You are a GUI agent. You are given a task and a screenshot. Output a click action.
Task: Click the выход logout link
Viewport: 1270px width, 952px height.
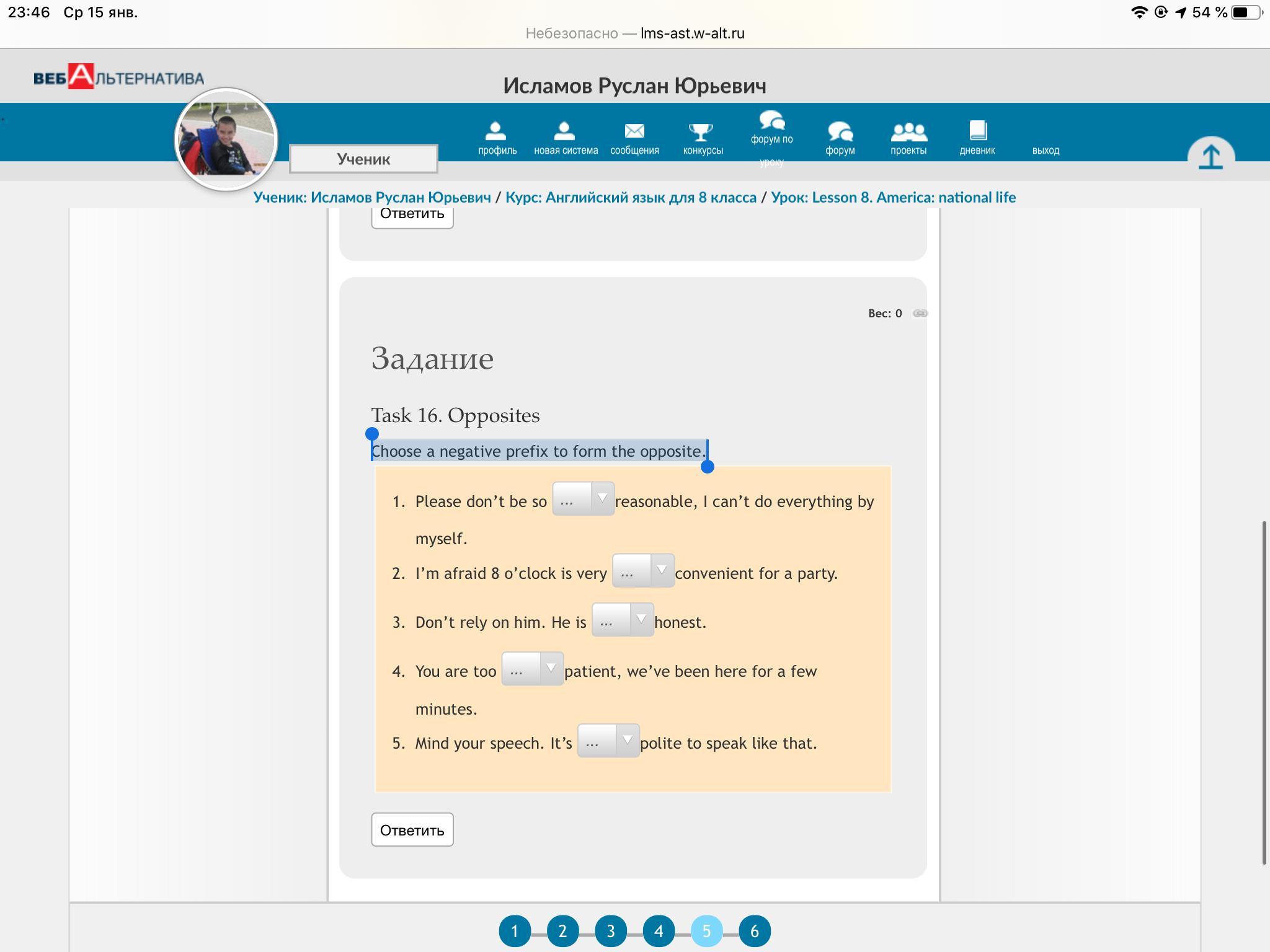point(1046,150)
